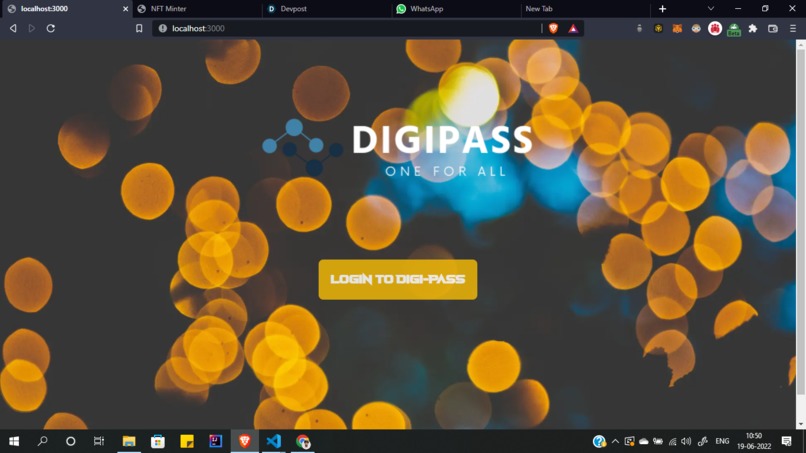Image resolution: width=806 pixels, height=453 pixels.
Task: Bookmark this page with the bookmark icon
Action: [139, 28]
